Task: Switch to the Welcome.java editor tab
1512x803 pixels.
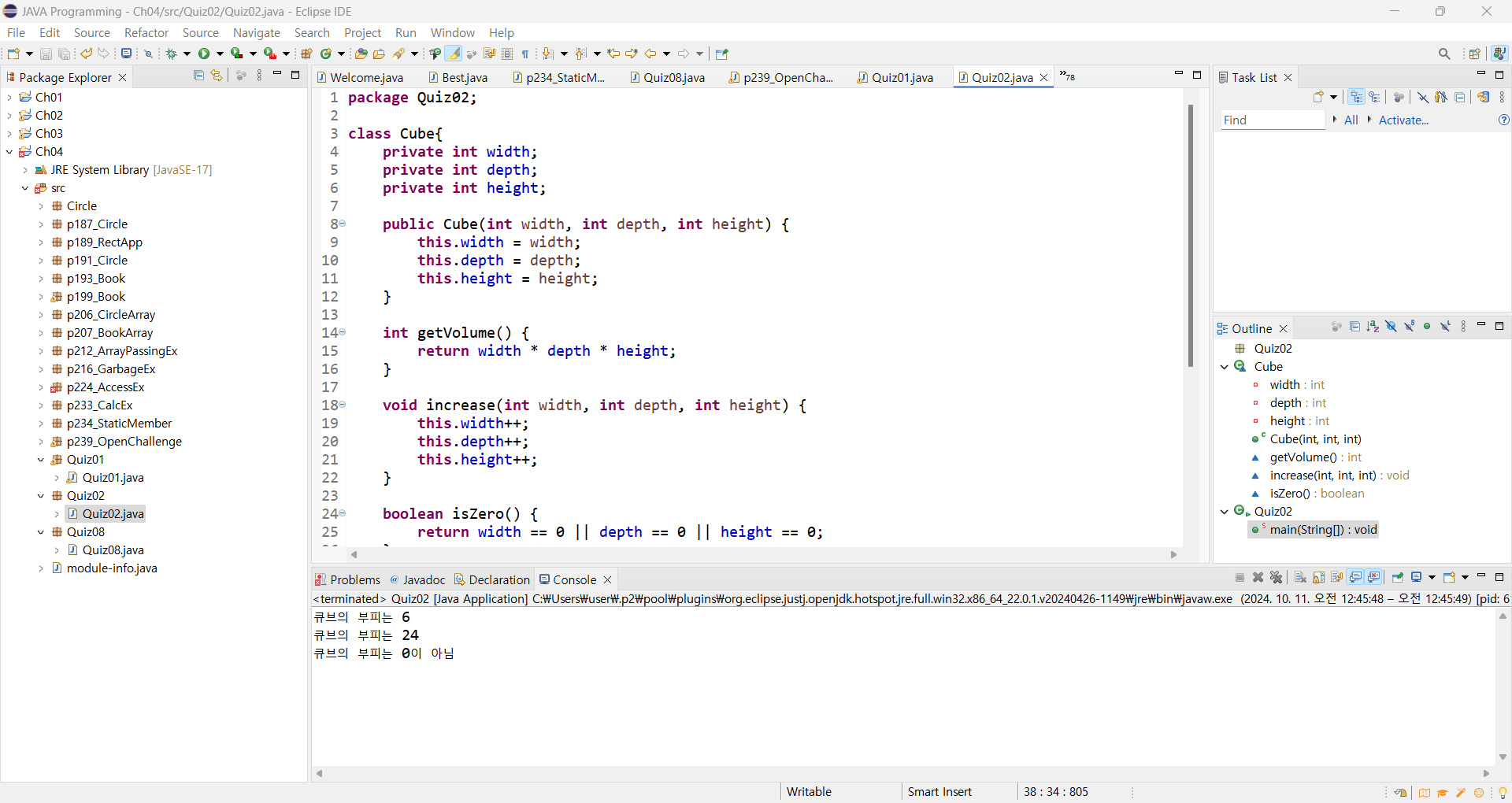Action: pyautogui.click(x=361, y=77)
